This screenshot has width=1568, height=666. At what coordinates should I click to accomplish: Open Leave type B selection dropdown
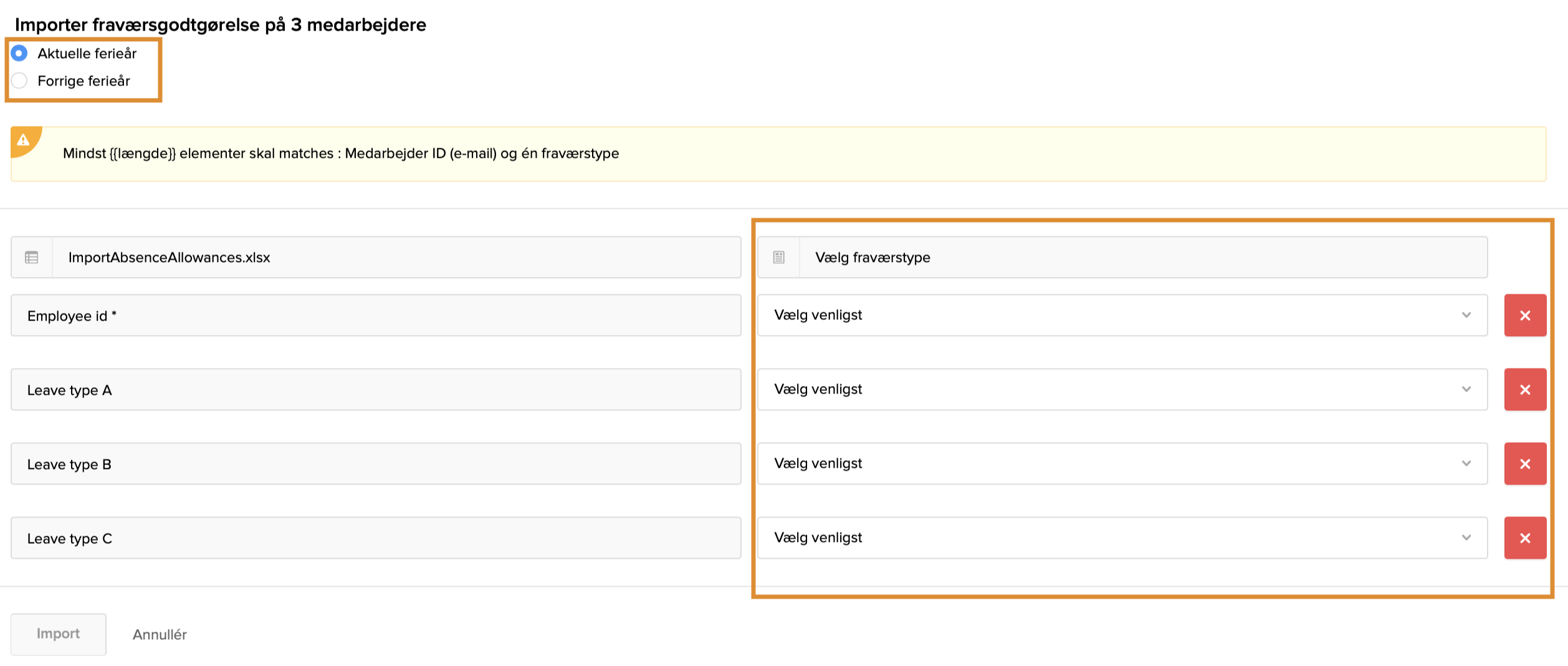click(x=1122, y=464)
